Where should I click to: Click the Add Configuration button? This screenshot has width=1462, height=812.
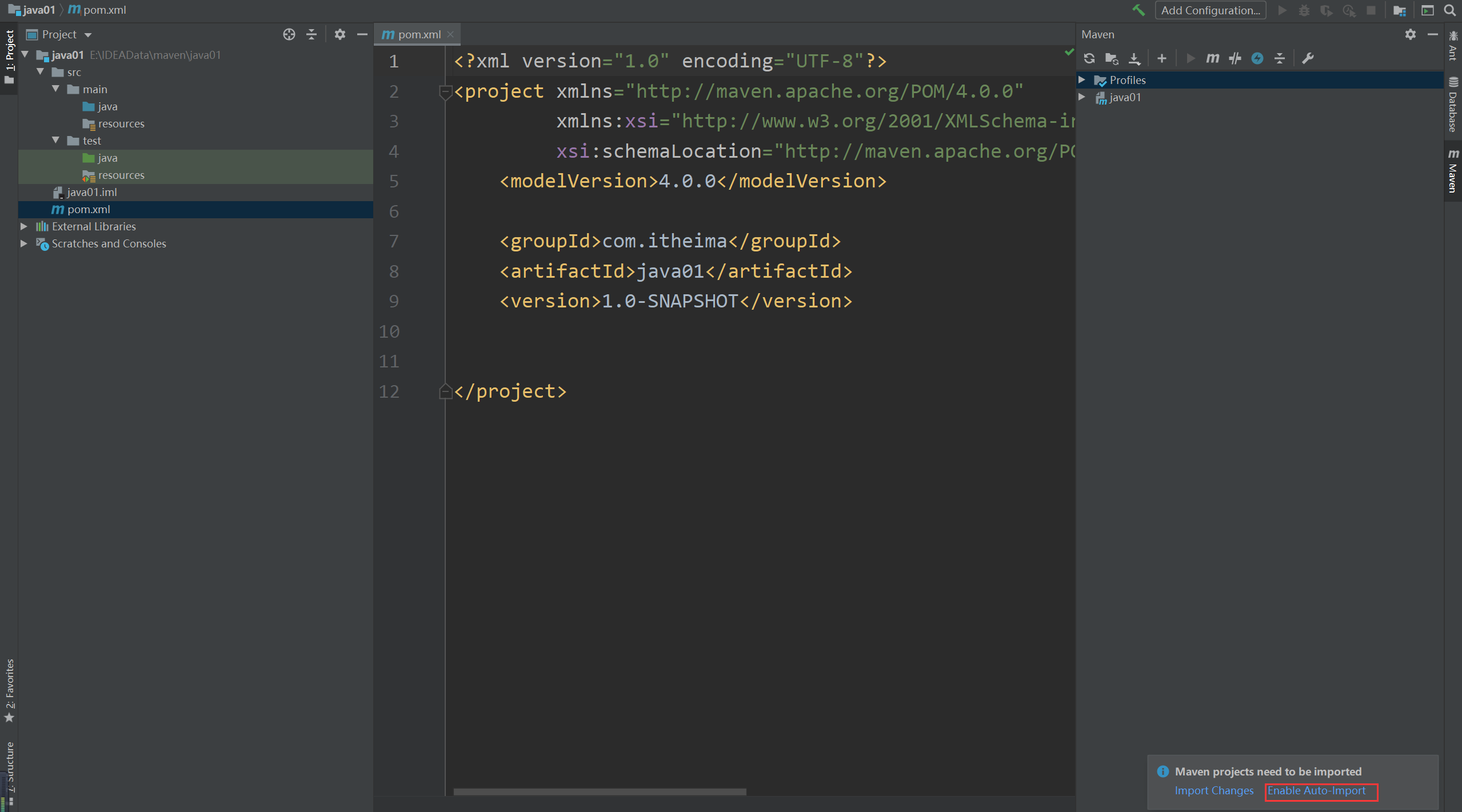point(1211,10)
